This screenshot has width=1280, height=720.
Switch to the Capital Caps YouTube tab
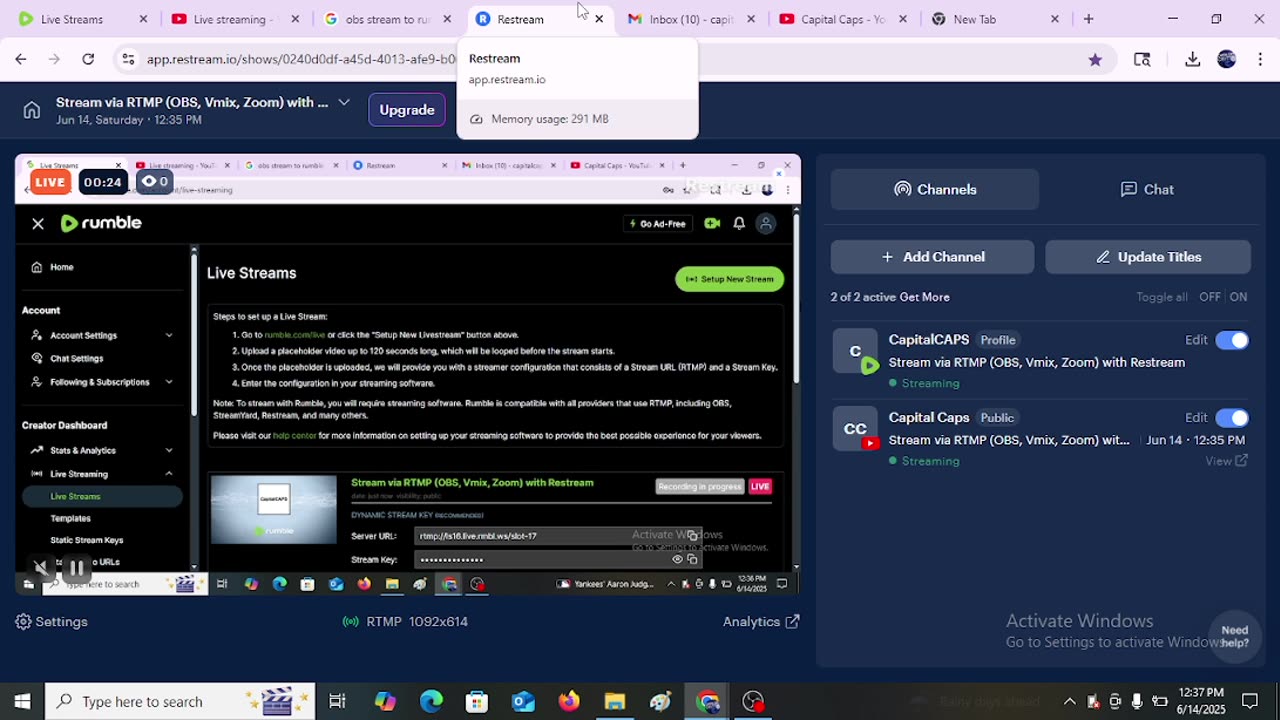pos(843,19)
